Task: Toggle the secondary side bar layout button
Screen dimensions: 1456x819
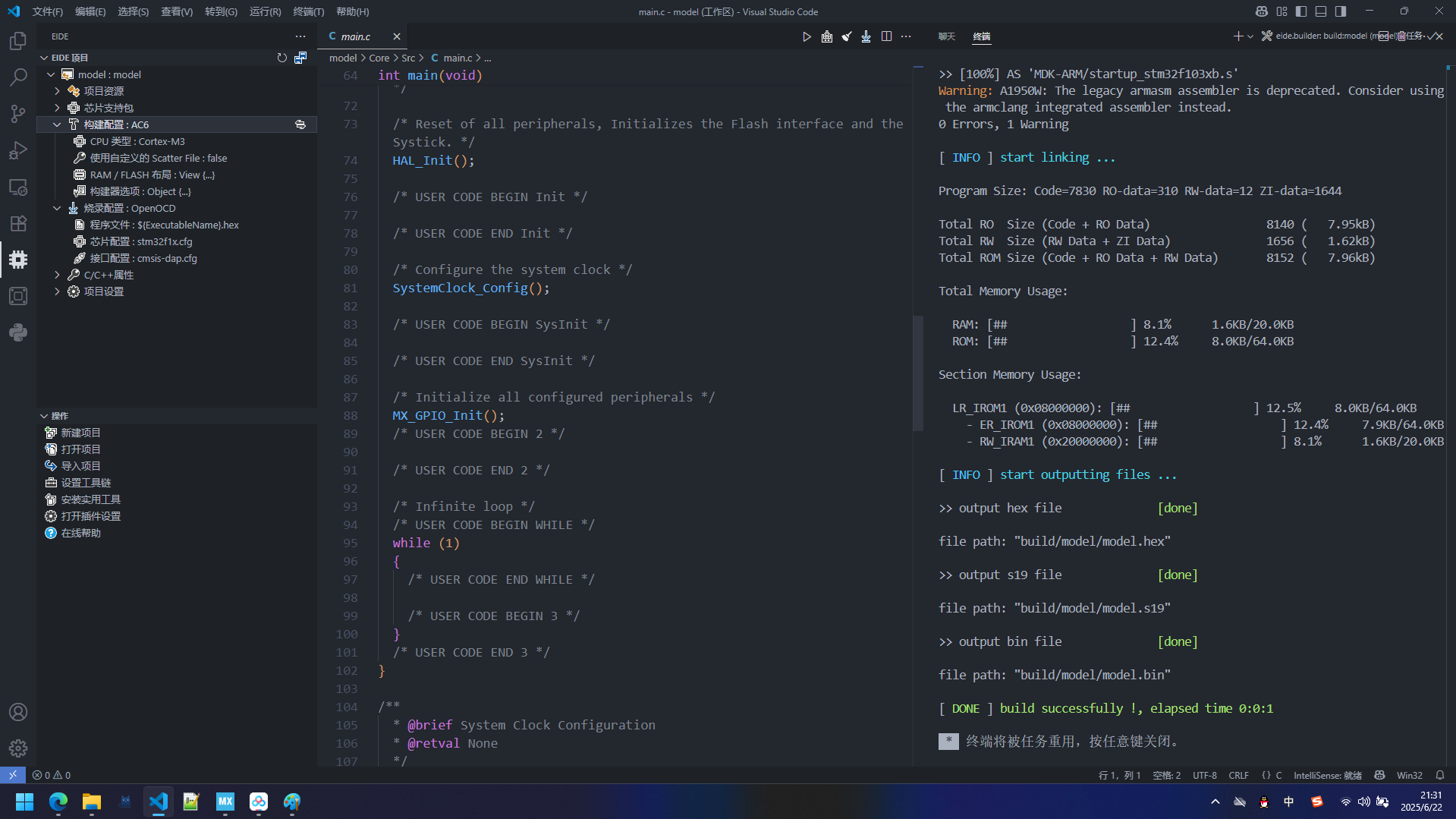Action: (x=1341, y=11)
